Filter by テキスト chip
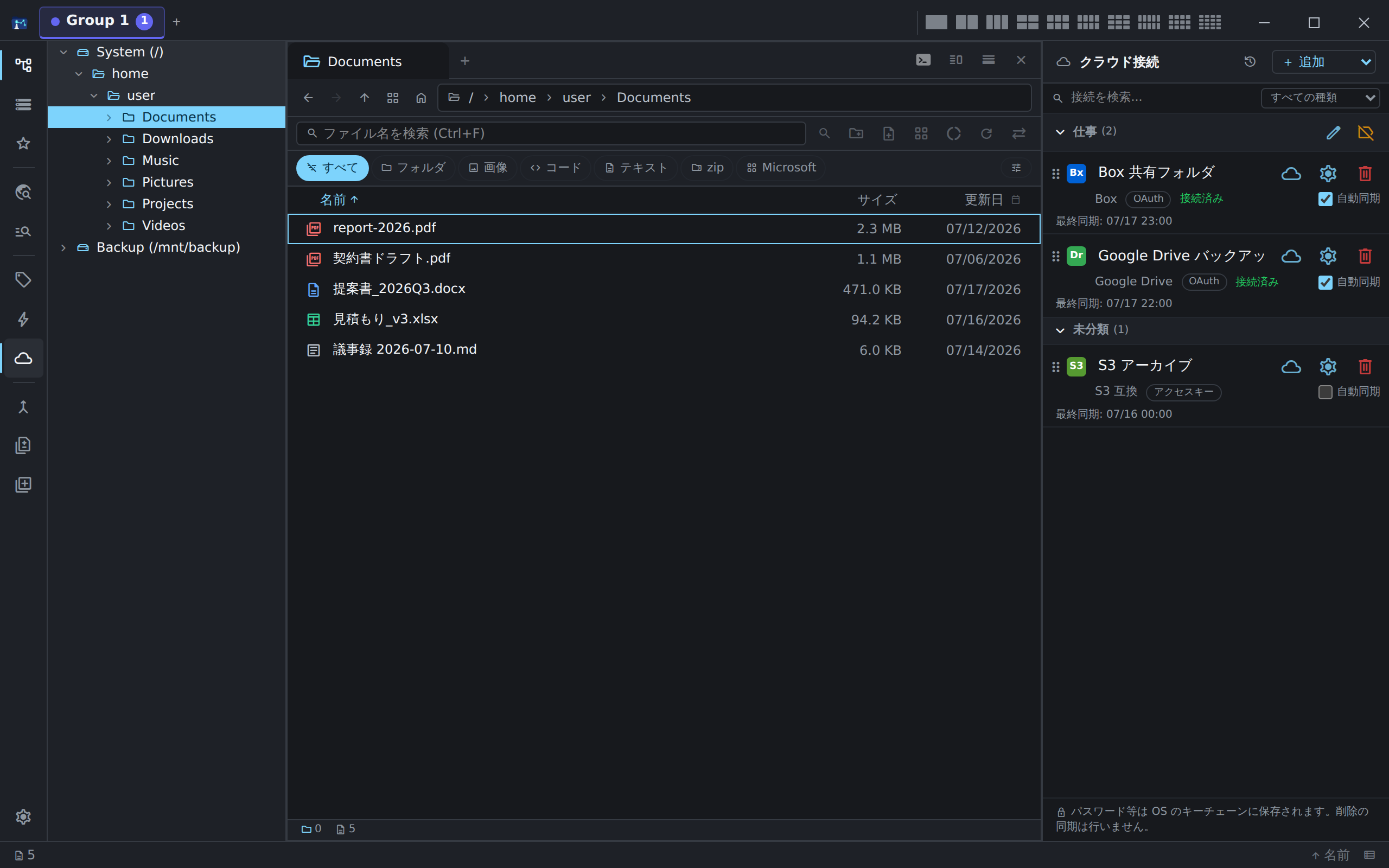 pos(636,168)
